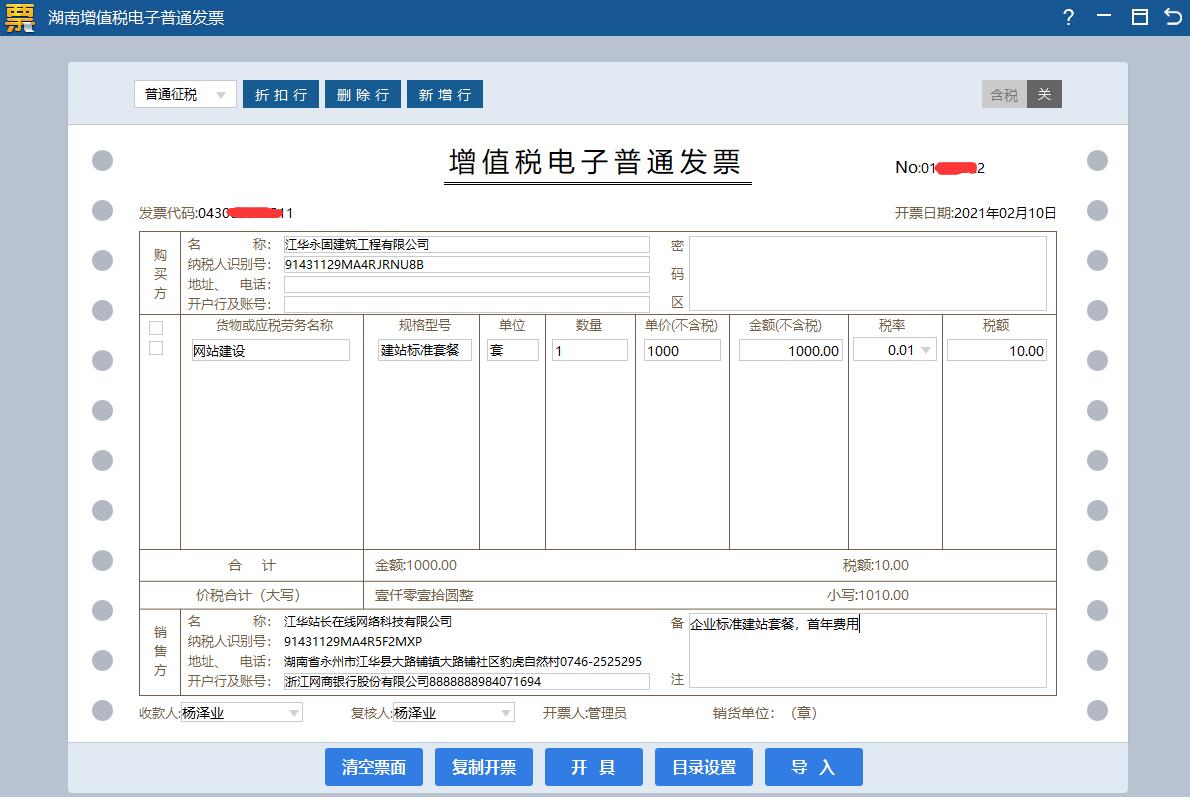Click the buyer 地址电话 input field
The image size is (1190, 797).
coord(467,285)
